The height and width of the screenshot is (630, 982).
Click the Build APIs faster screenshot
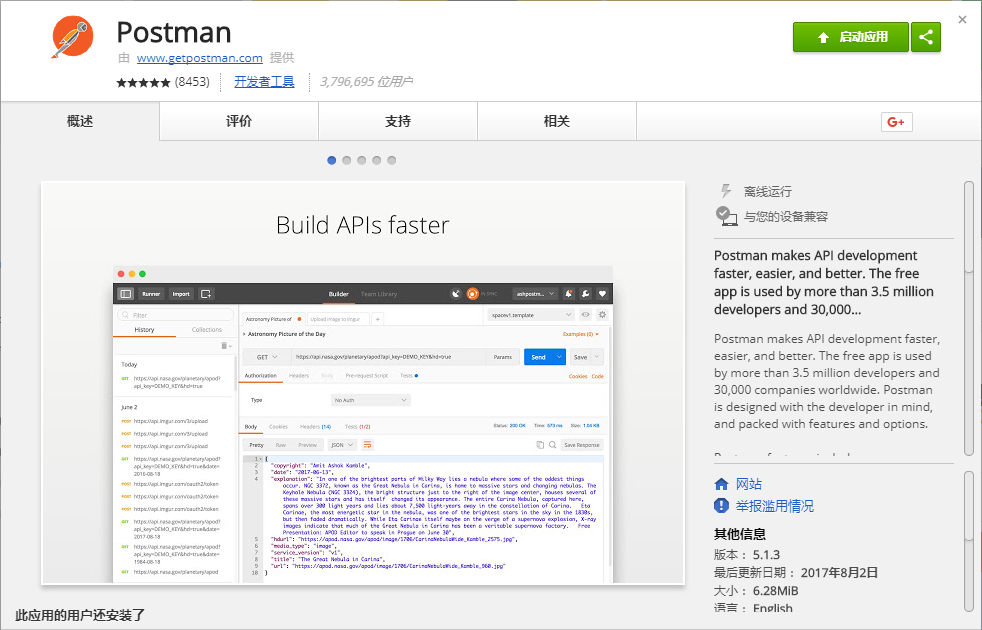[363, 383]
